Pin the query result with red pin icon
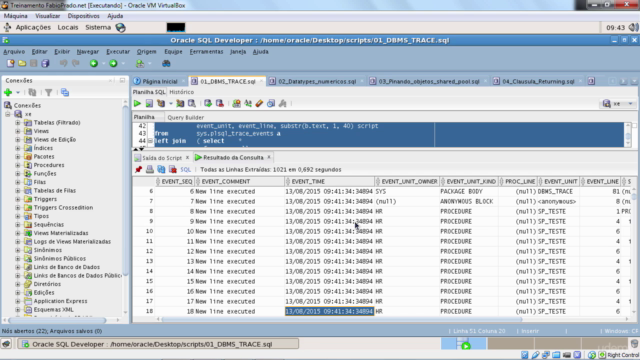 tap(138, 169)
